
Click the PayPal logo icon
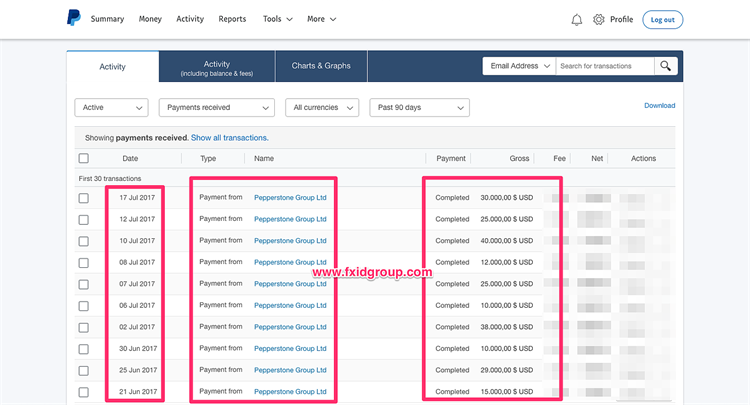click(74, 18)
